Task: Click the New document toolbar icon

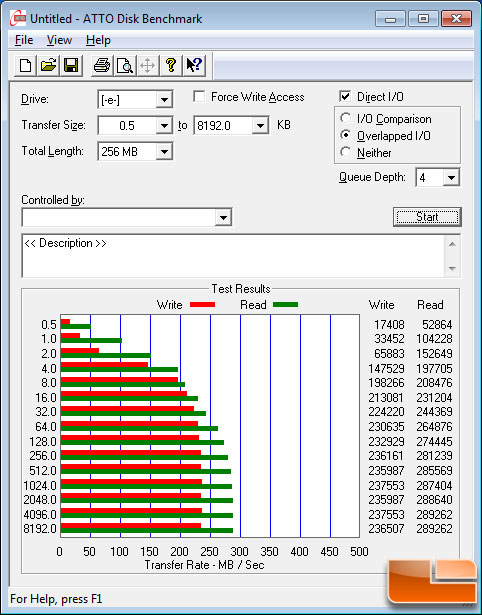Action: click(x=25, y=65)
